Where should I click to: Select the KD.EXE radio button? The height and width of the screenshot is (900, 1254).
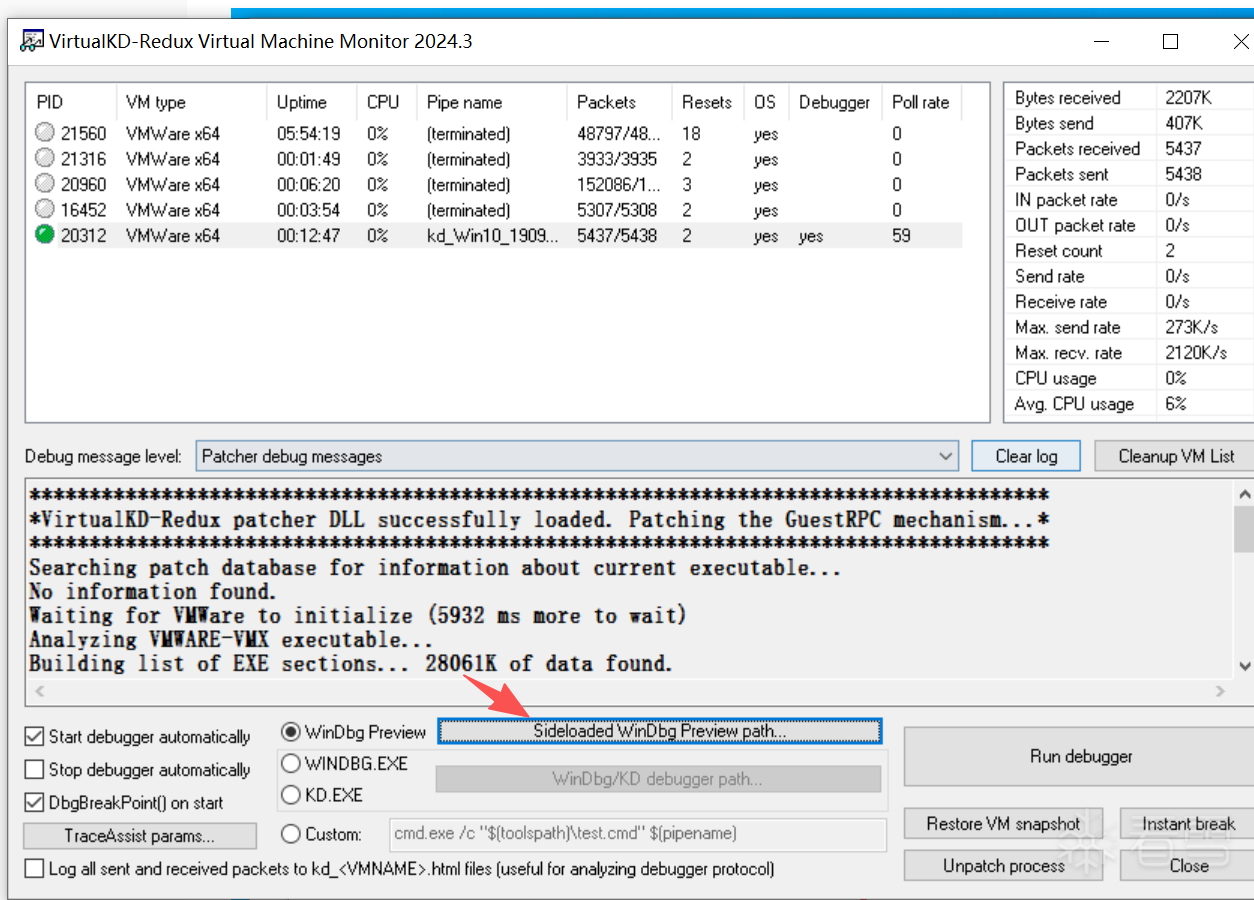(x=291, y=795)
